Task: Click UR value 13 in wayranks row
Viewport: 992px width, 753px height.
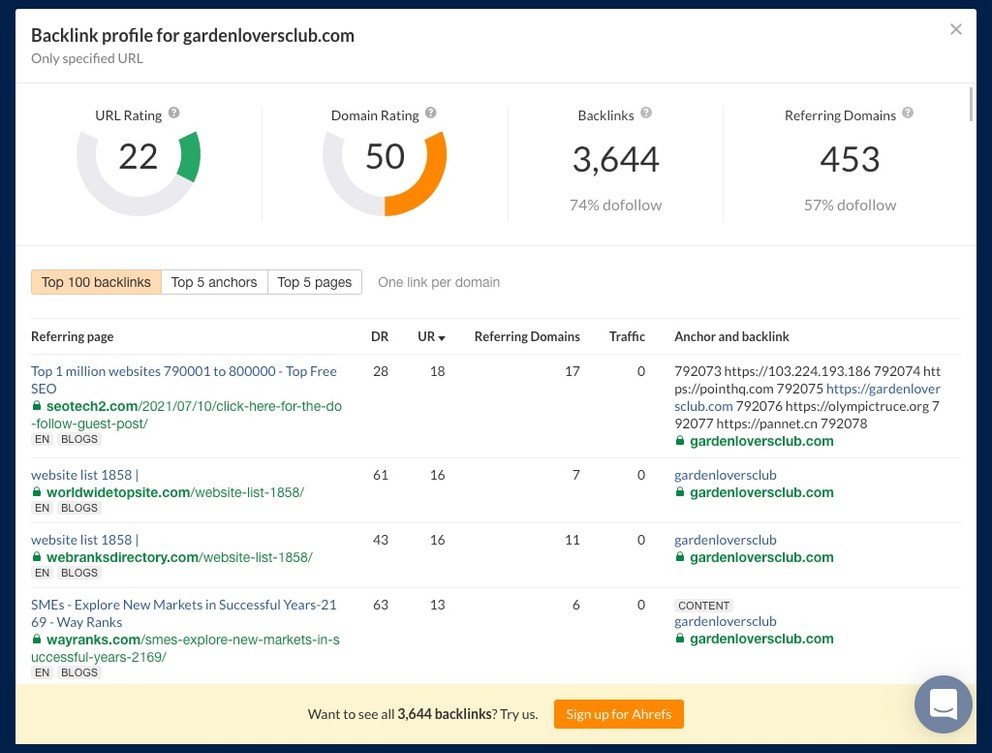Action: pyautogui.click(x=437, y=605)
